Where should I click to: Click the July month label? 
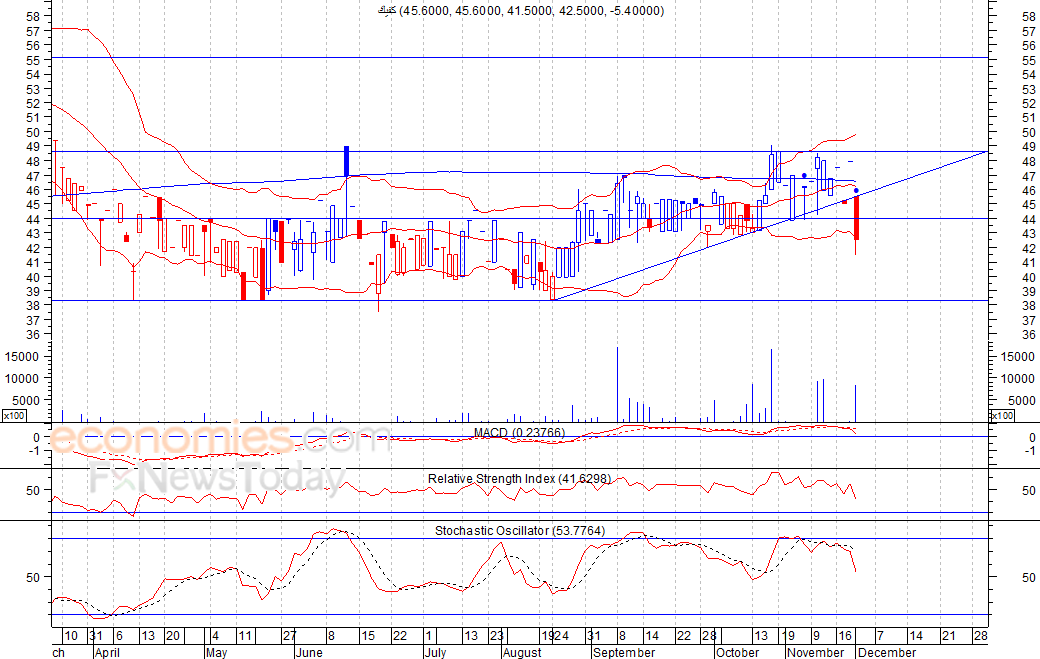tap(435, 652)
